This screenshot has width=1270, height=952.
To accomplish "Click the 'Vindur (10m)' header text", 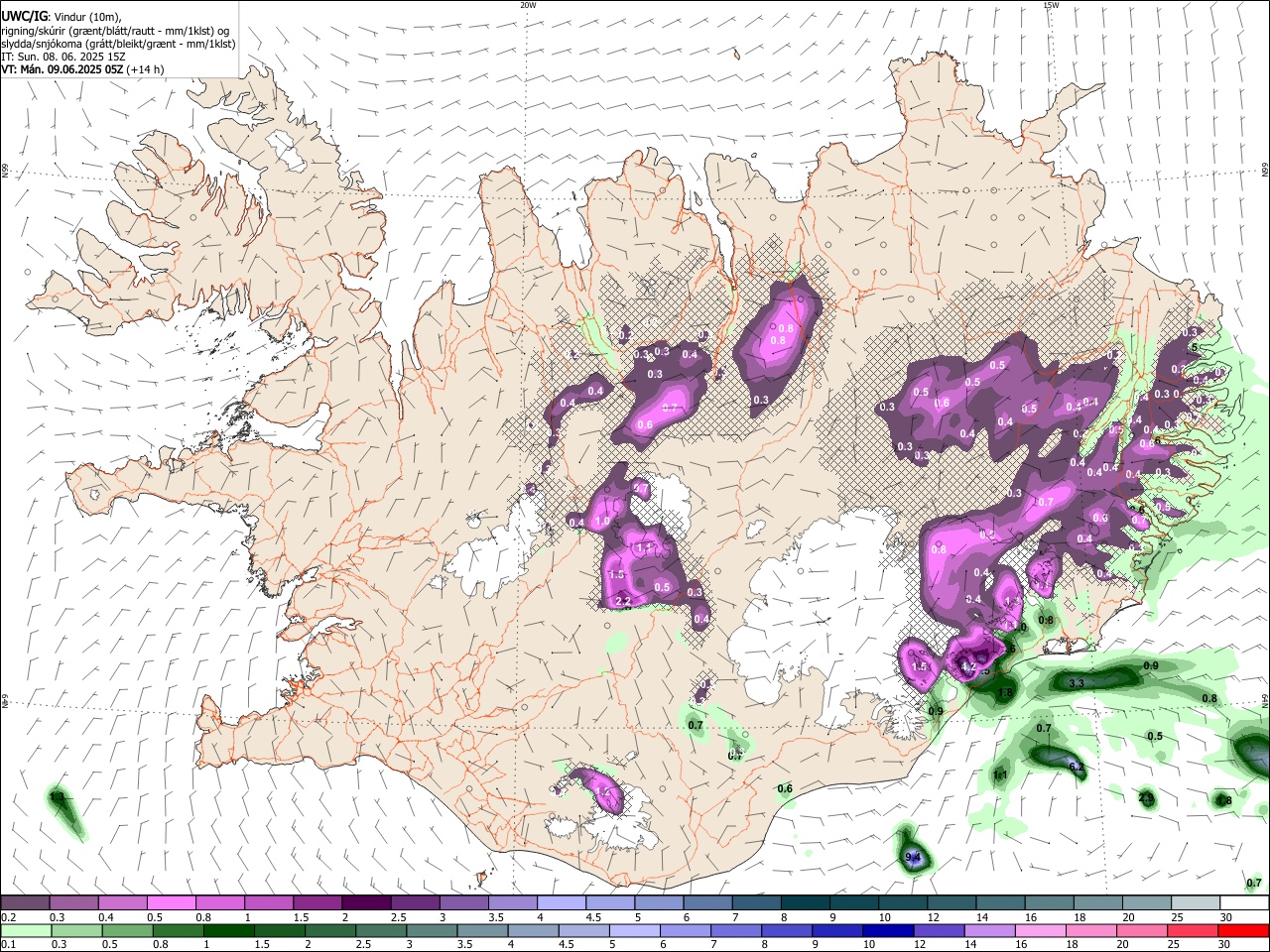I will pyautogui.click(x=88, y=16).
